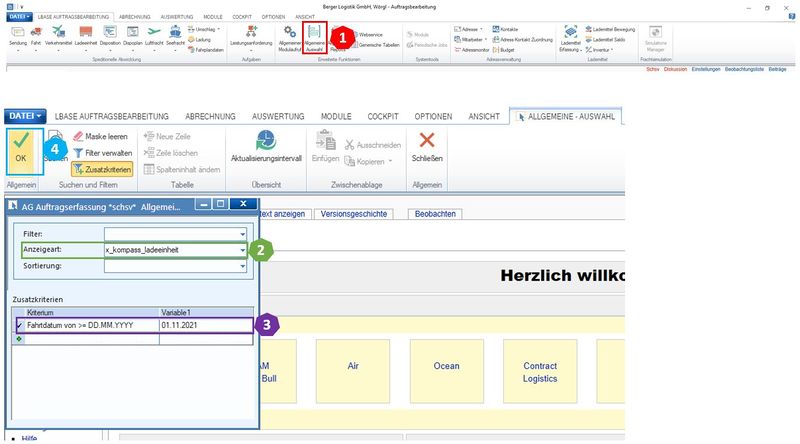Open the Air tile

(x=353, y=371)
